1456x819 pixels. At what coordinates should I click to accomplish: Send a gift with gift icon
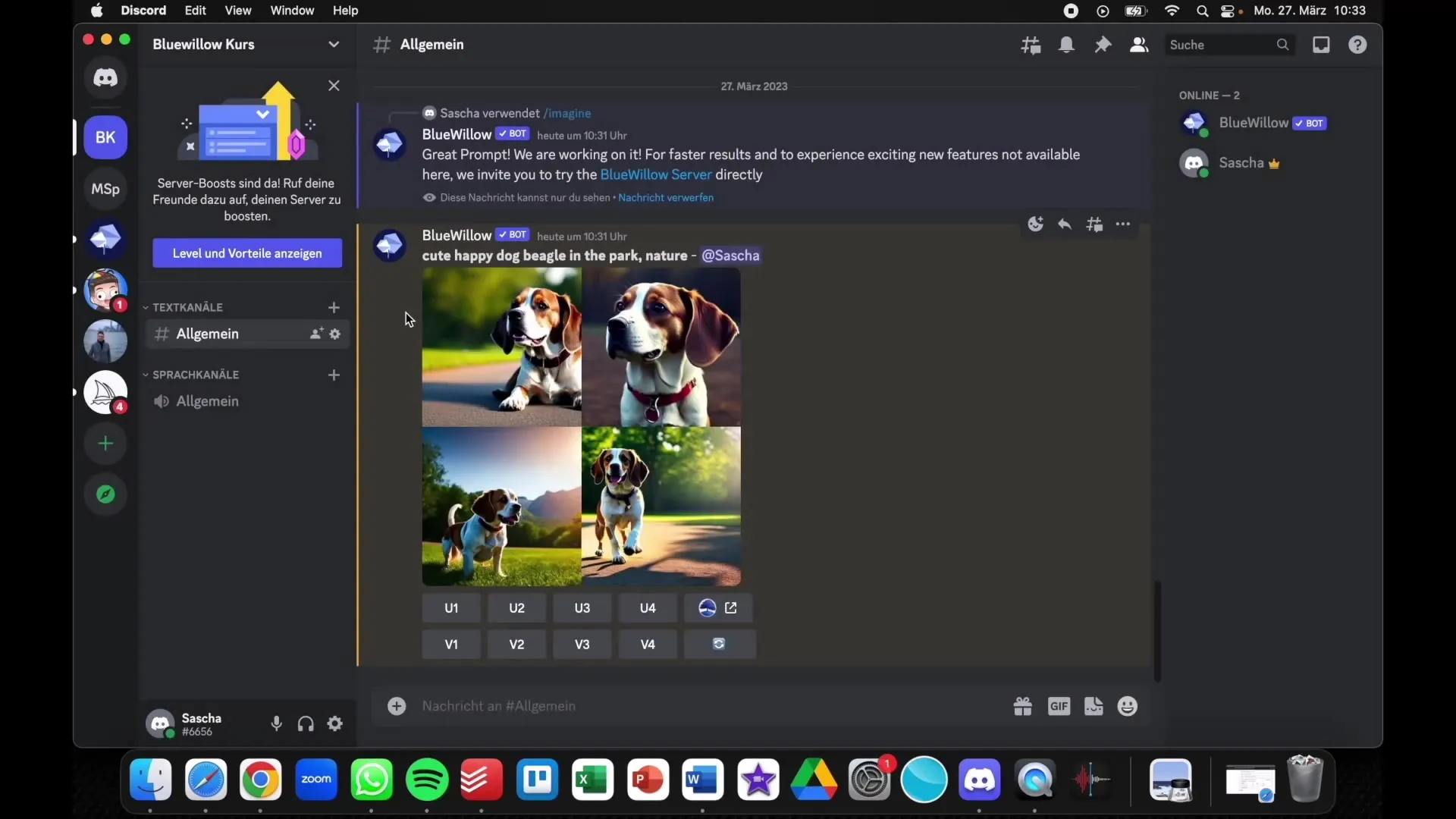(1022, 706)
